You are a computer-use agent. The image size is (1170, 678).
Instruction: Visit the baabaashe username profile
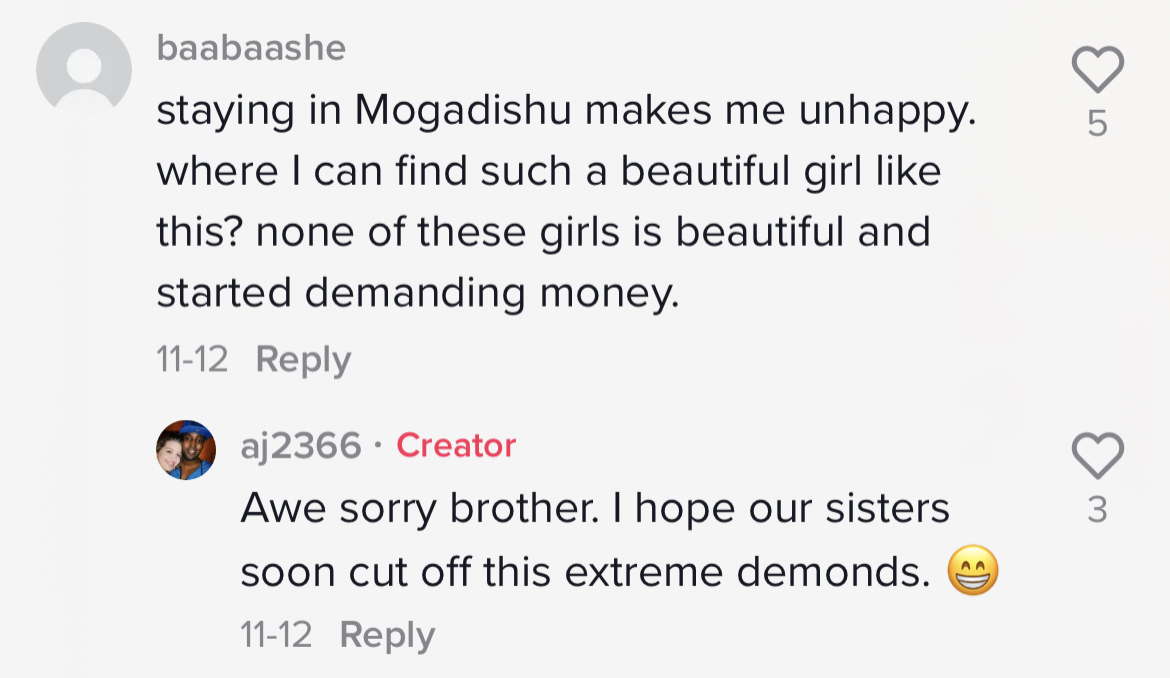tap(251, 48)
